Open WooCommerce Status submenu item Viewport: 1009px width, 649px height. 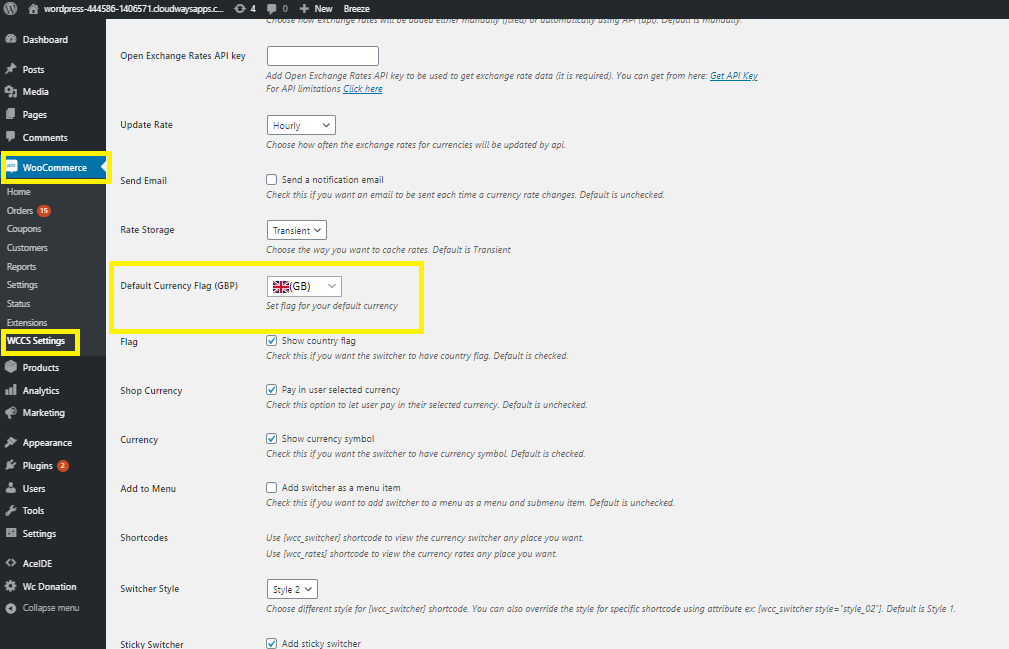pyautogui.click(x=19, y=304)
